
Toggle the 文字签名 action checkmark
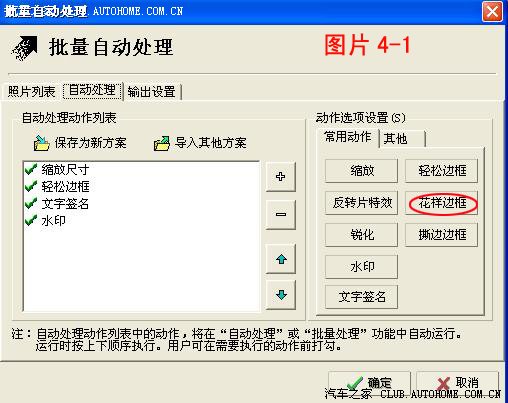[x=31, y=203]
